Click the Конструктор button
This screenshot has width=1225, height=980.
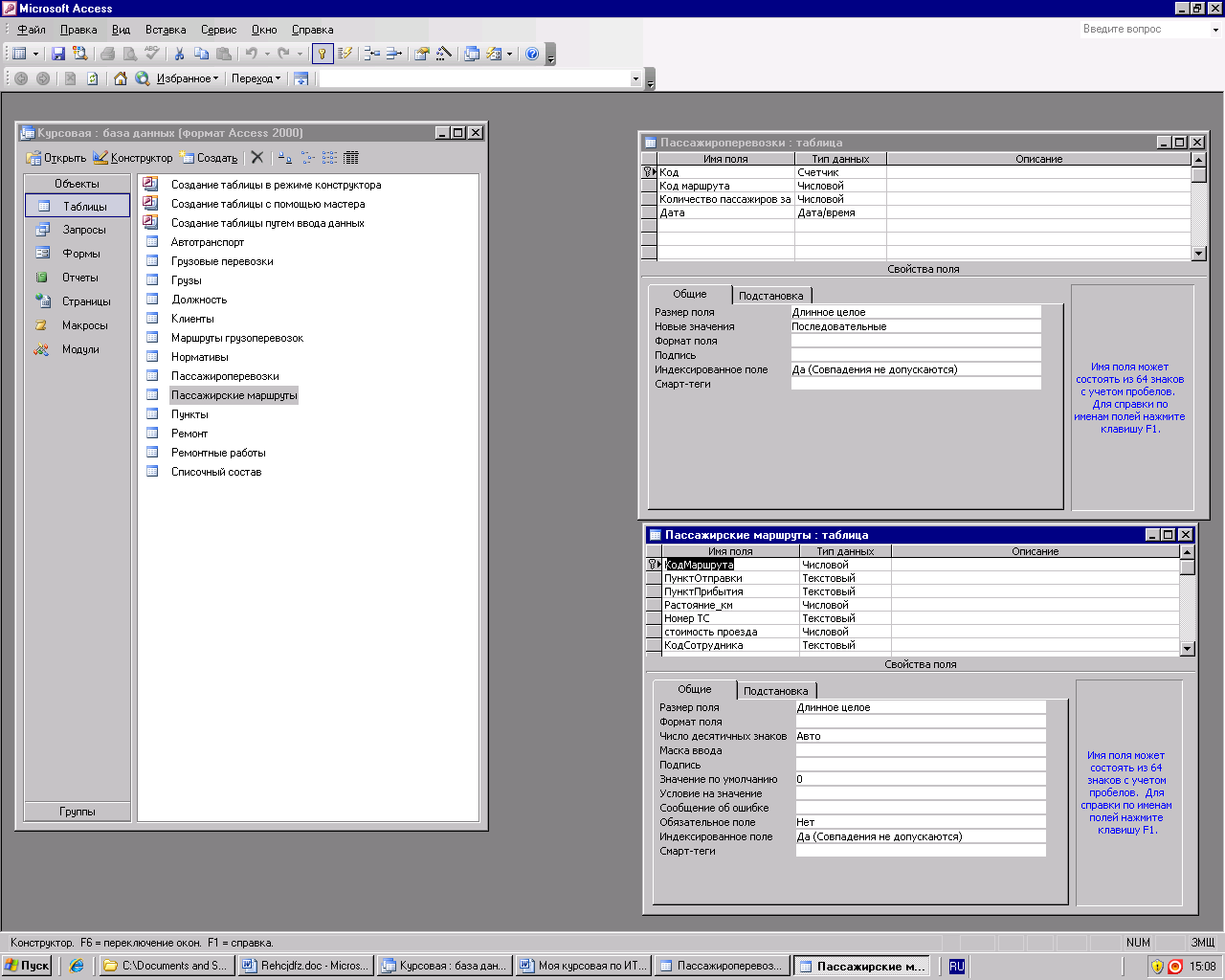tap(133, 158)
